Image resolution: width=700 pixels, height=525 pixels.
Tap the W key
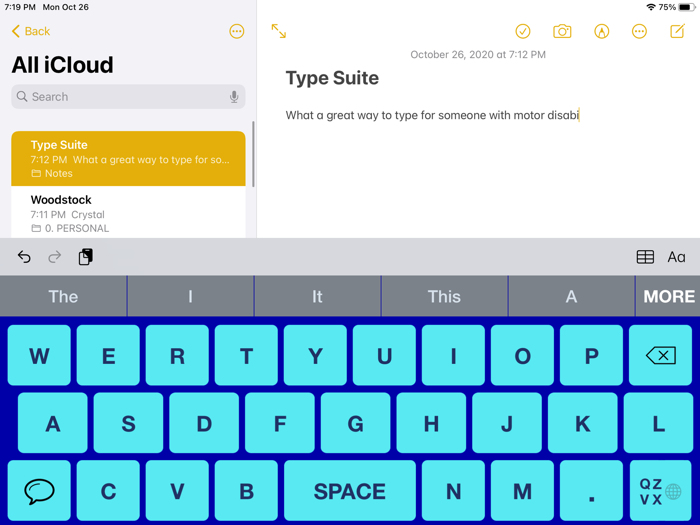tap(39, 355)
